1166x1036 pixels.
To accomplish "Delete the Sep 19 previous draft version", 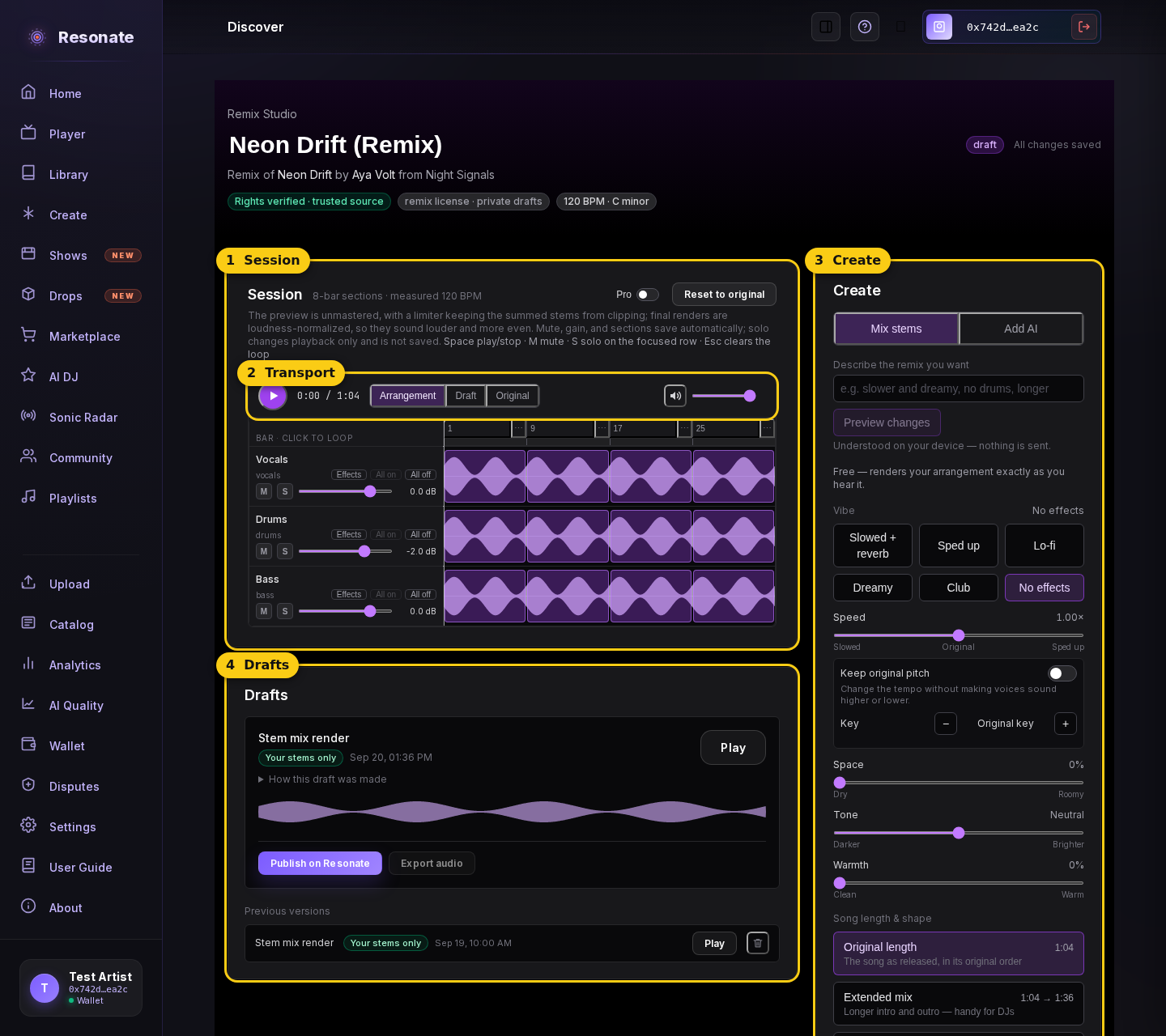I will pos(758,943).
